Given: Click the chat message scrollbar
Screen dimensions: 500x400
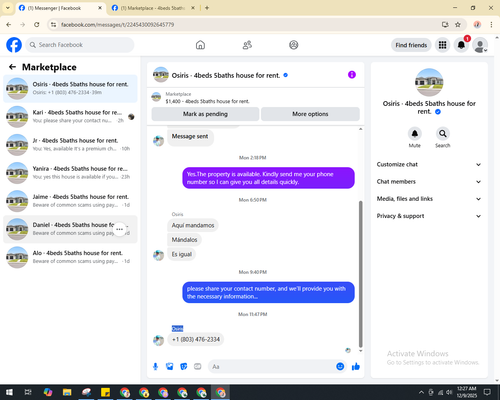Looking at the screenshot, I should pos(360,274).
